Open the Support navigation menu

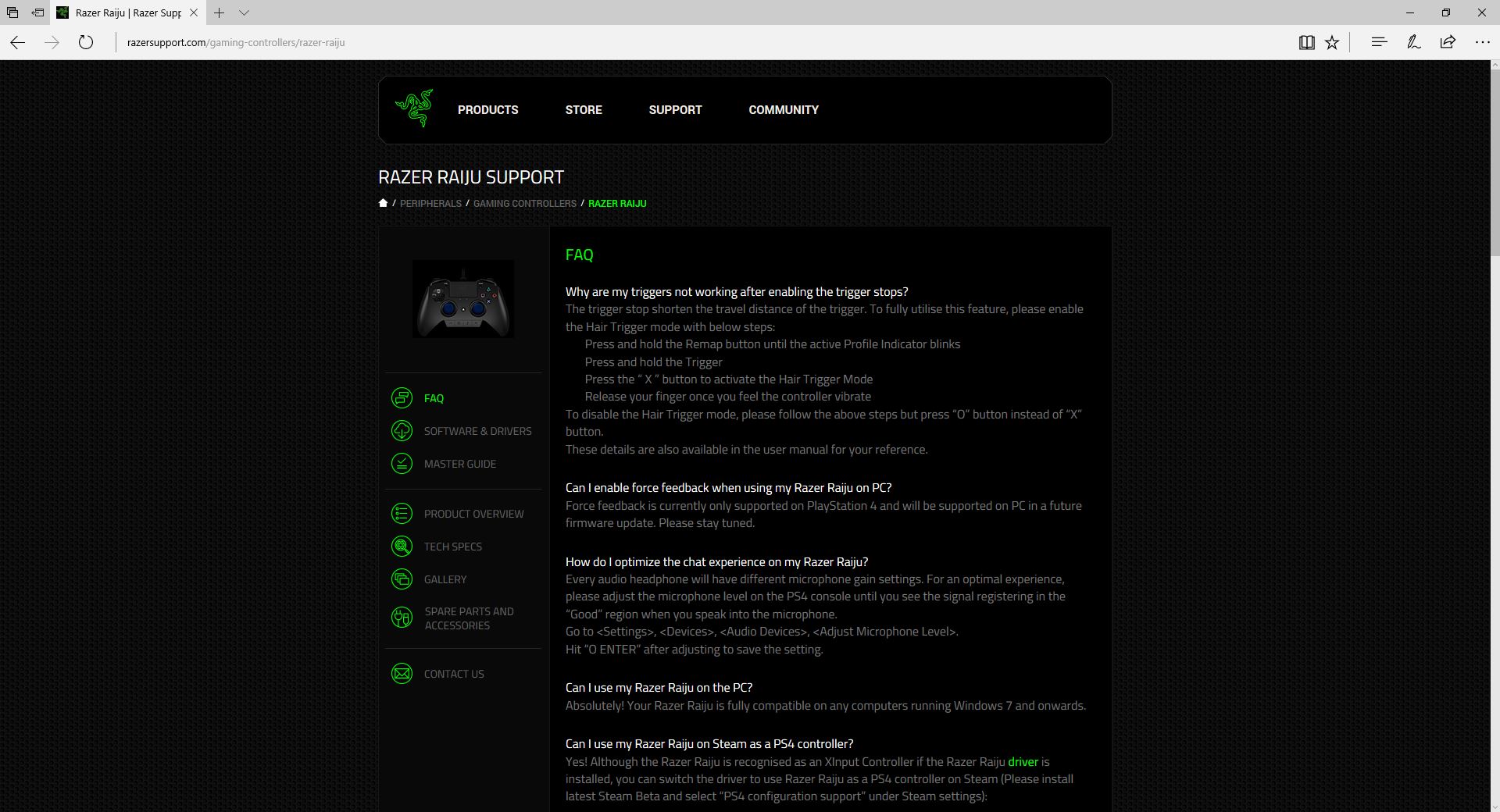pos(675,110)
